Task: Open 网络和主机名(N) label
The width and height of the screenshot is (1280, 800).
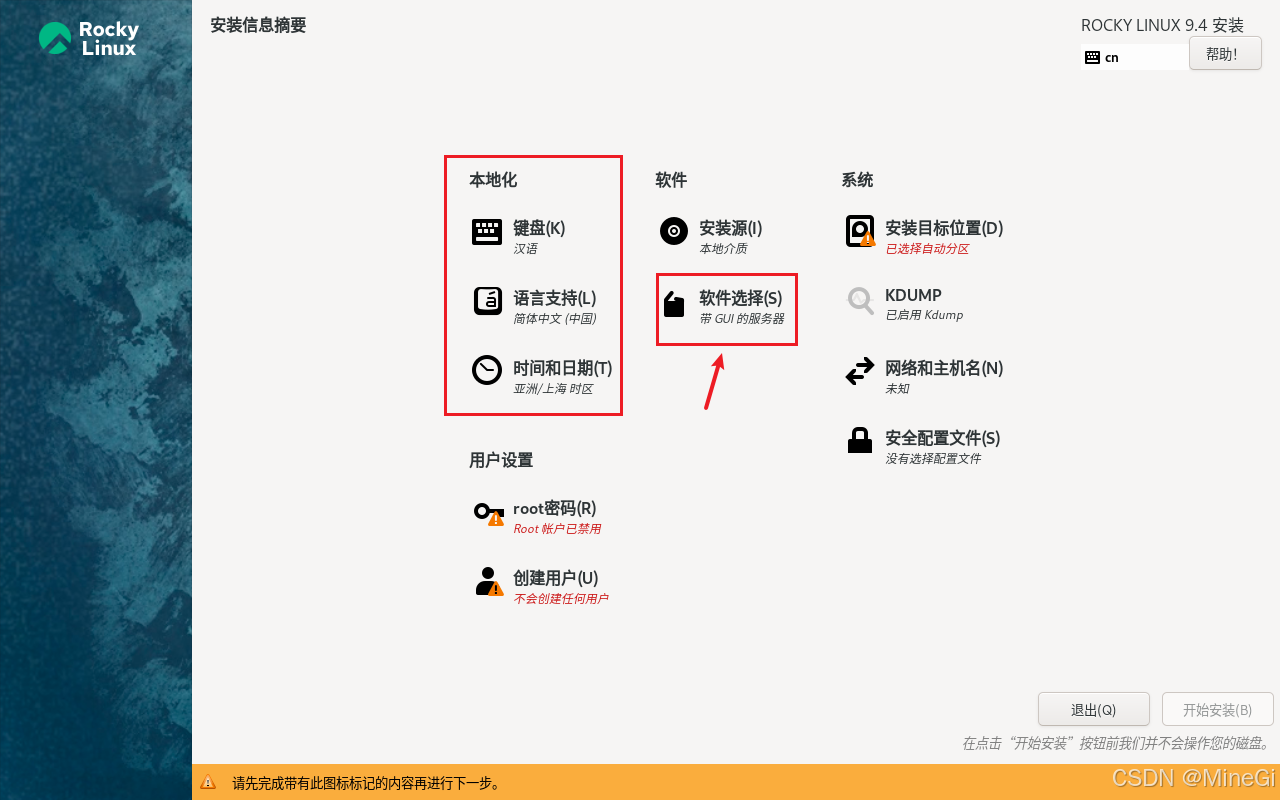Action: coord(944,368)
